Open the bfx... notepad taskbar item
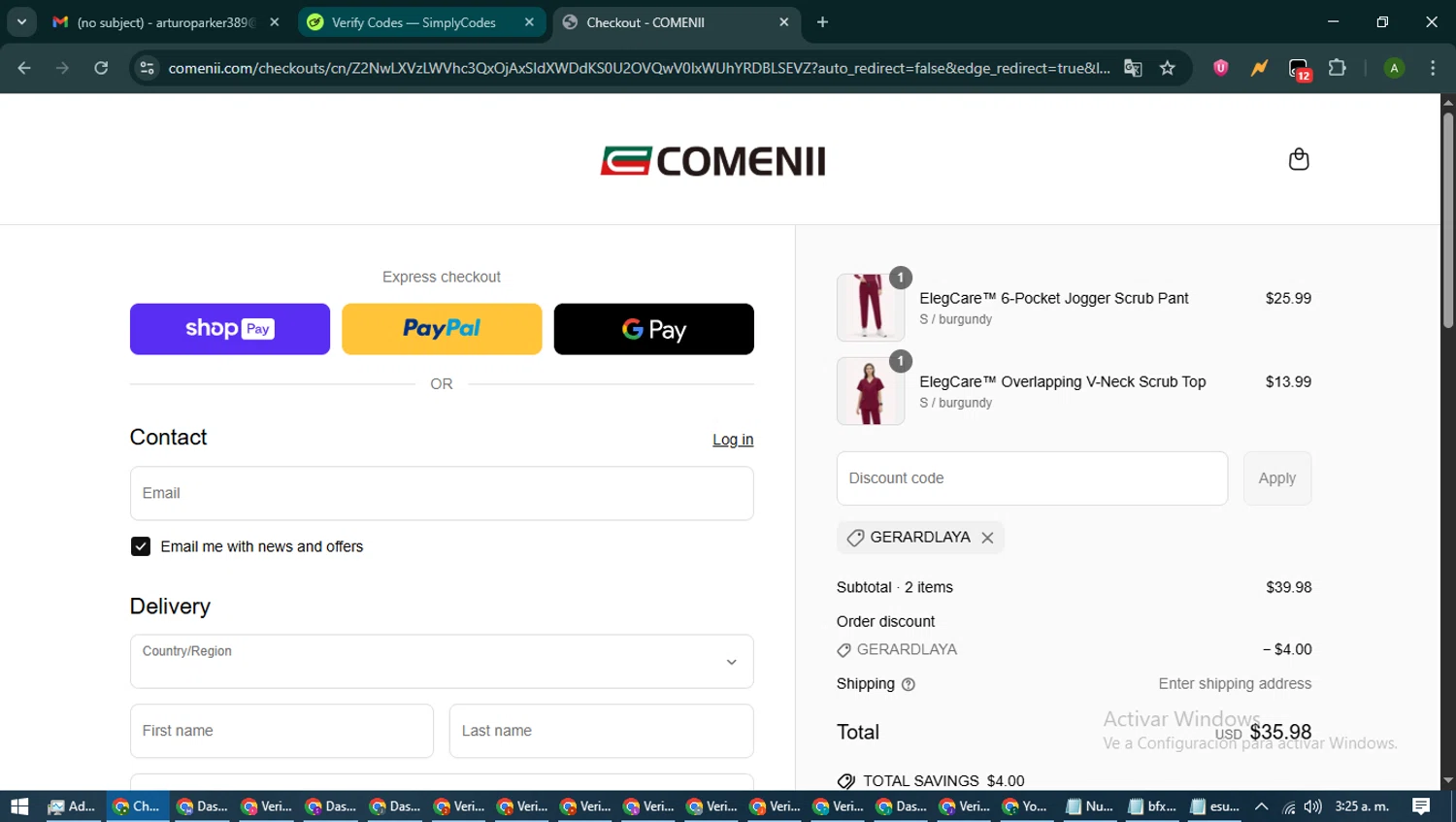 pyautogui.click(x=1153, y=806)
